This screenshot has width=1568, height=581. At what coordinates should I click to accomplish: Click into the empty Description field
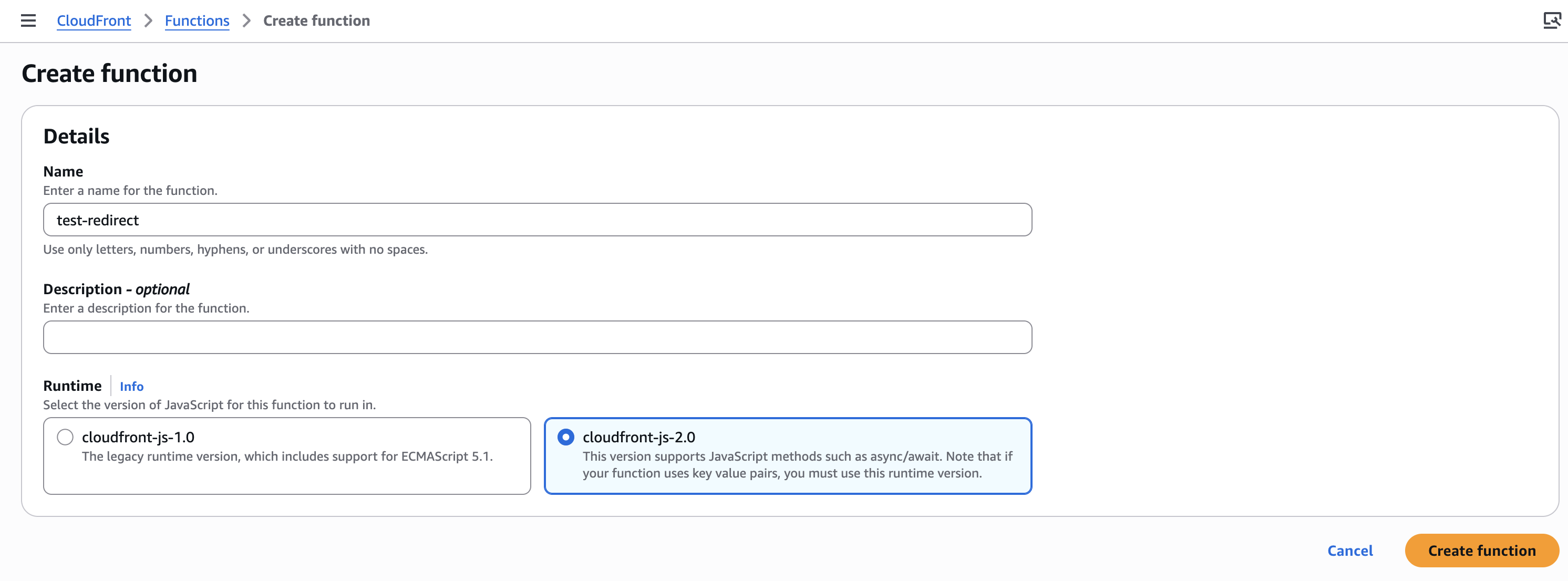tap(537, 337)
